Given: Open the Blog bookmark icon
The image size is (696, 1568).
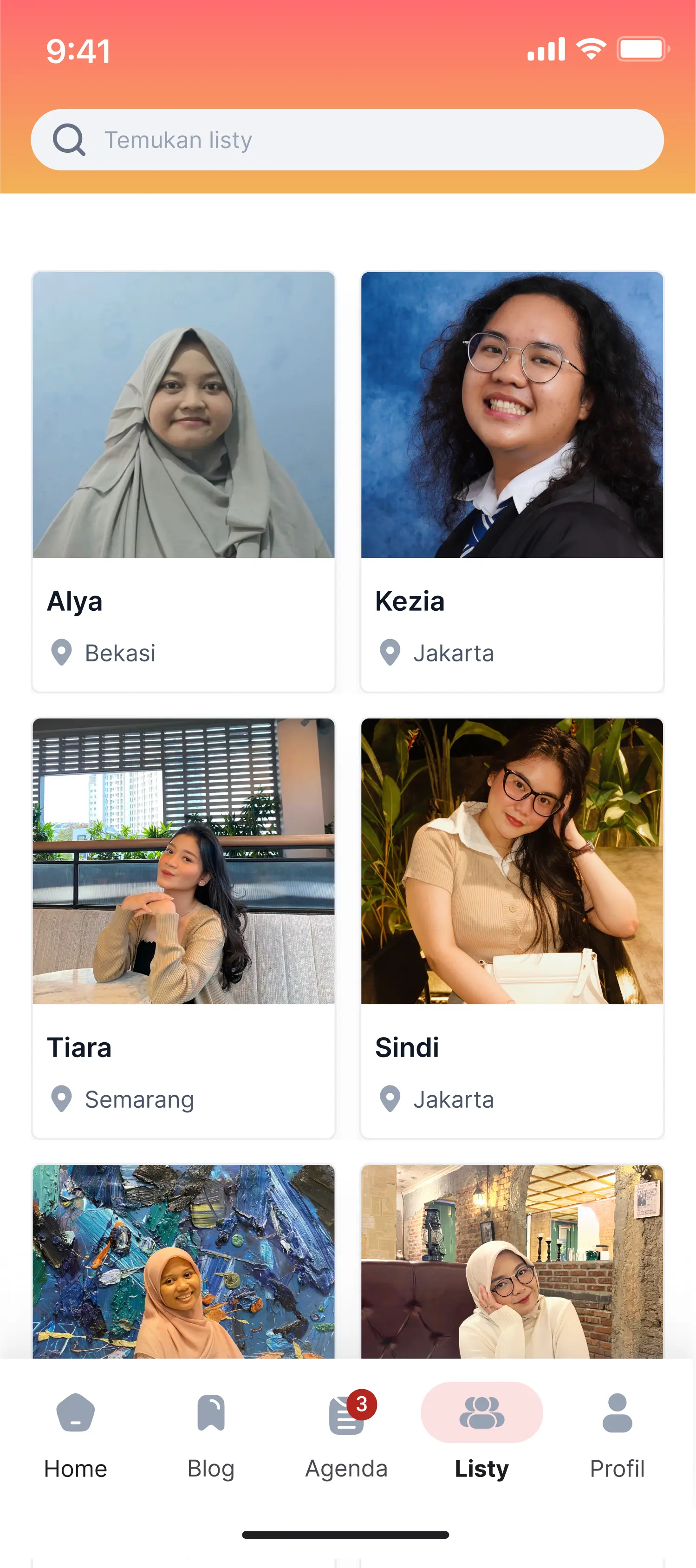Looking at the screenshot, I should click(x=211, y=1412).
